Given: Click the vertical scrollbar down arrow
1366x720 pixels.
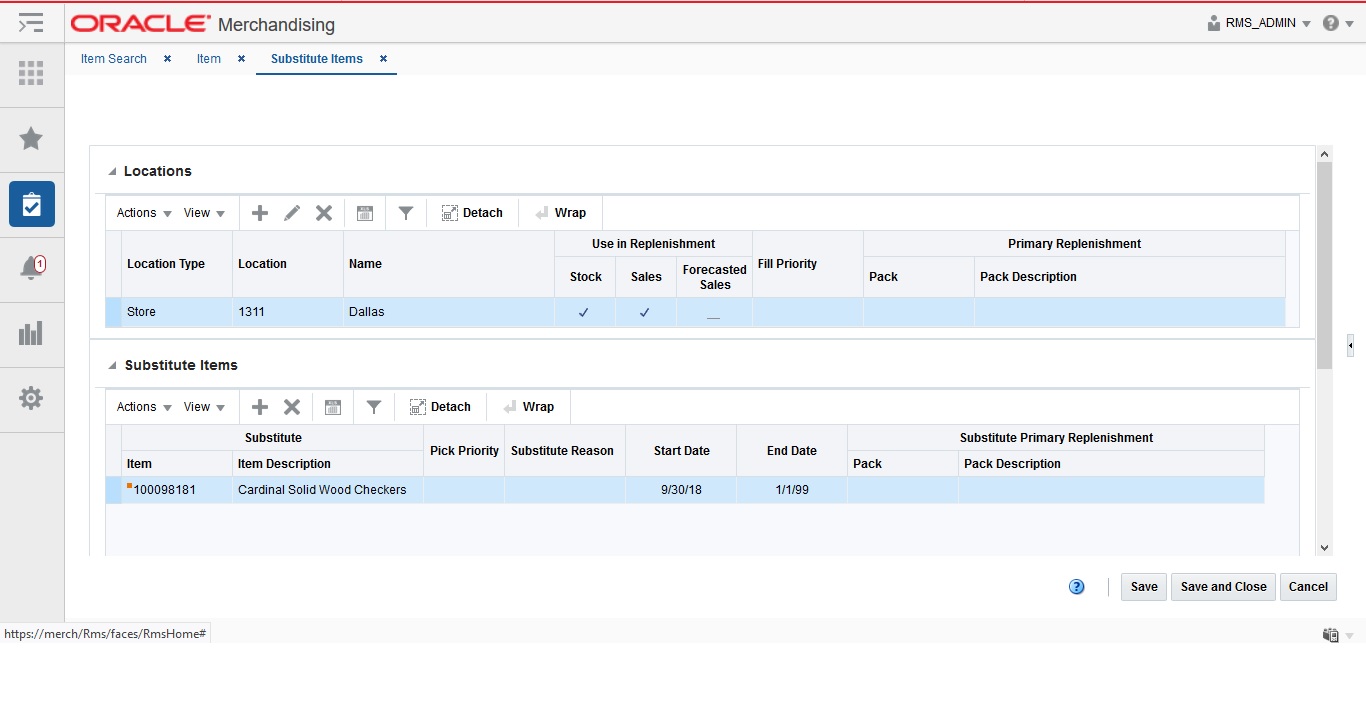Looking at the screenshot, I should pyautogui.click(x=1325, y=548).
